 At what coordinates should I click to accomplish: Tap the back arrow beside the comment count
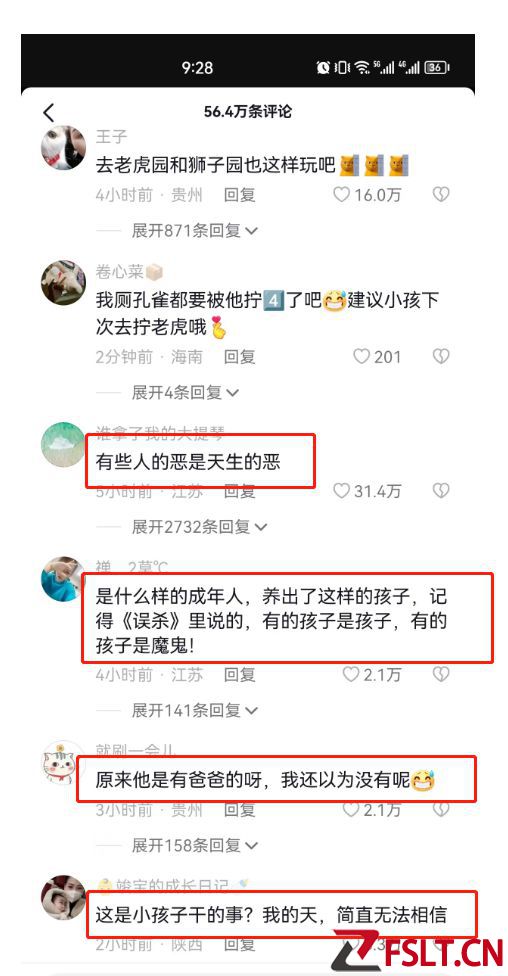[x=49, y=113]
